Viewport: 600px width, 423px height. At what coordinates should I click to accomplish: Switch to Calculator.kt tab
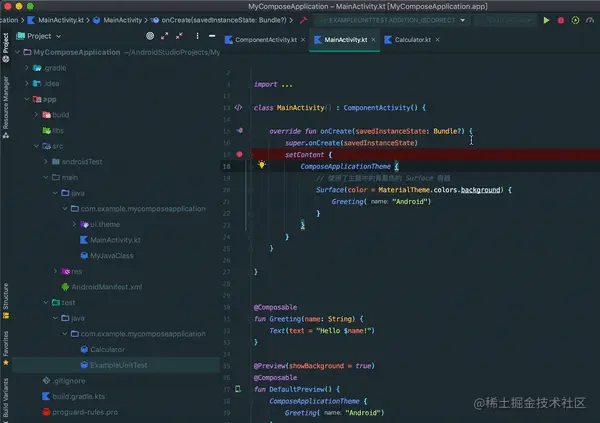tap(412, 40)
